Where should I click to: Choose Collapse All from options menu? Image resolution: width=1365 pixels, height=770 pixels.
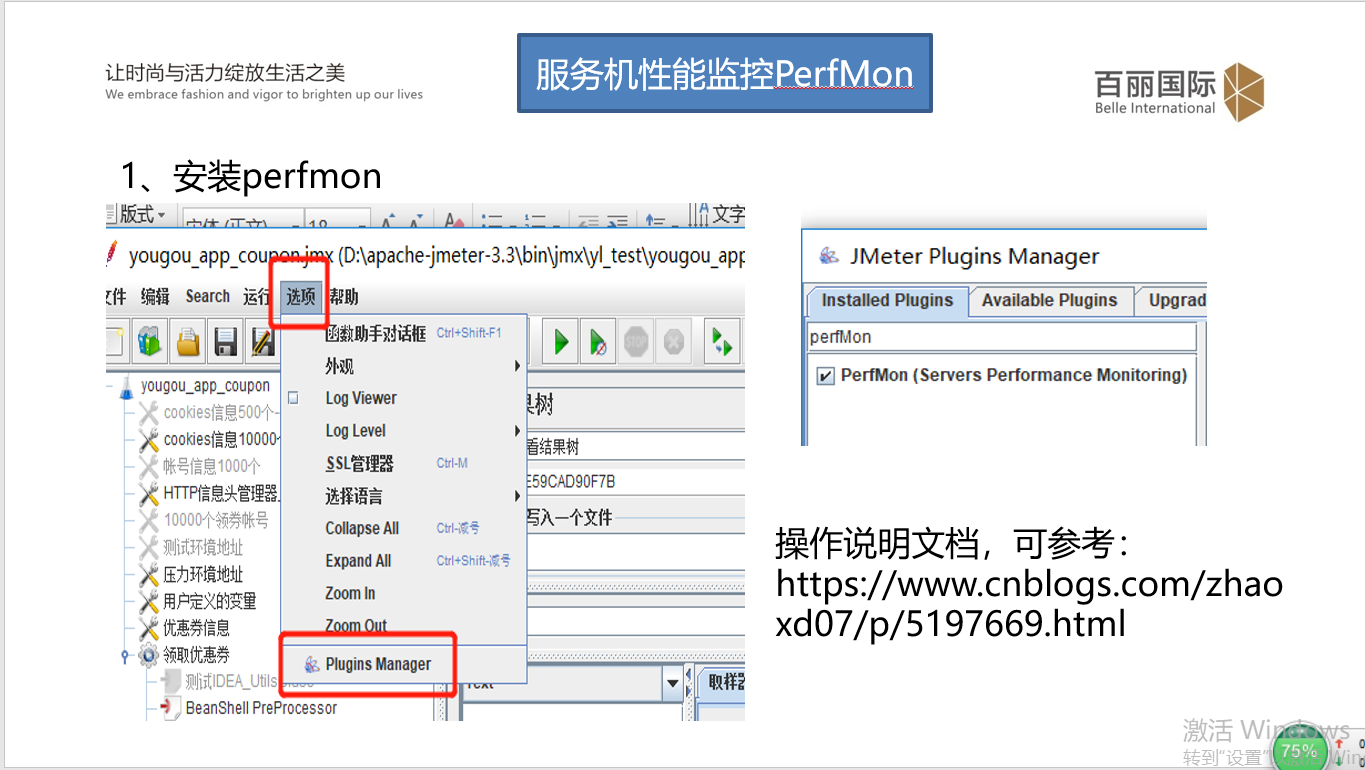pos(403,529)
